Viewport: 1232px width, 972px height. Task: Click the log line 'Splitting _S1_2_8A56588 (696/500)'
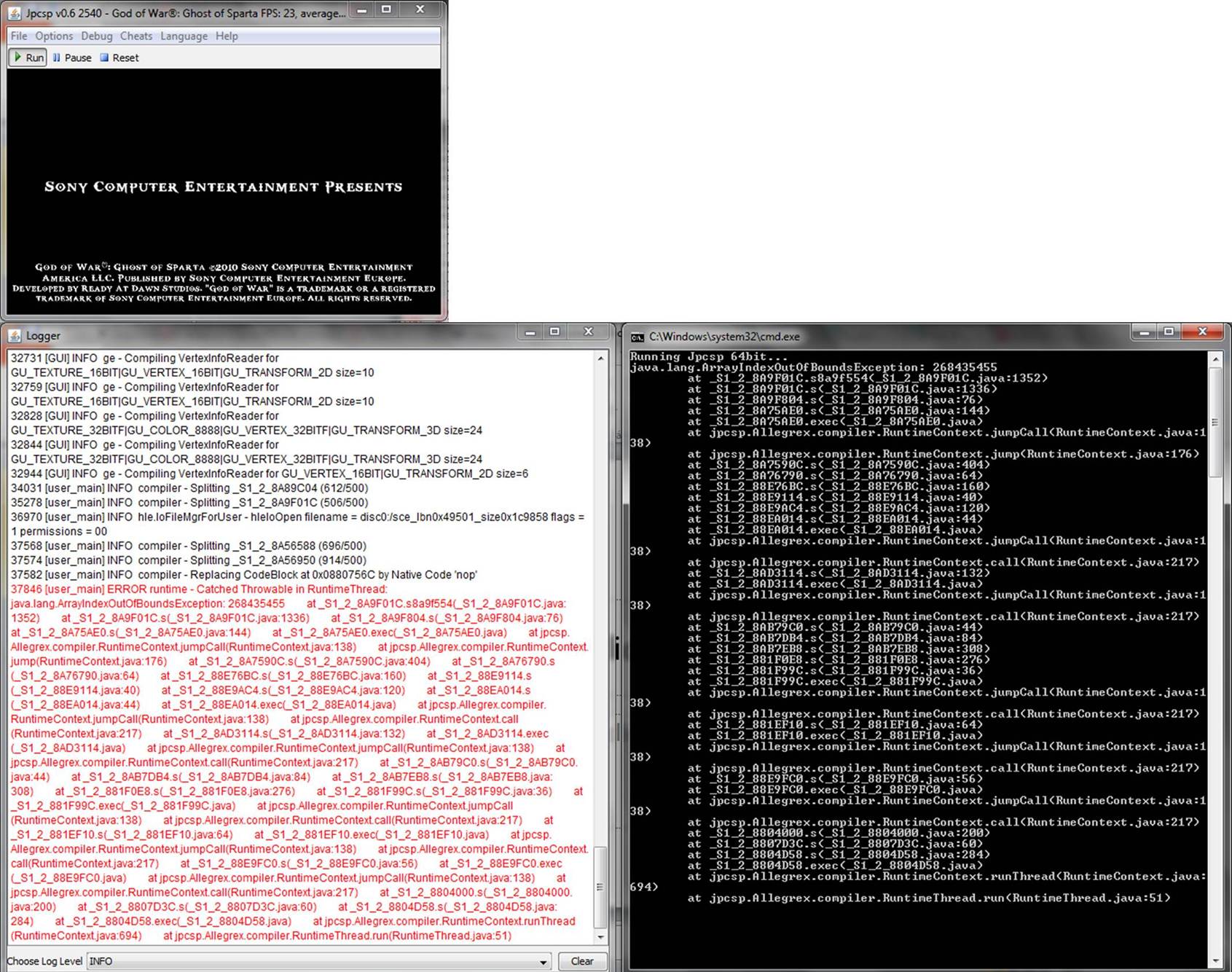click(x=189, y=546)
